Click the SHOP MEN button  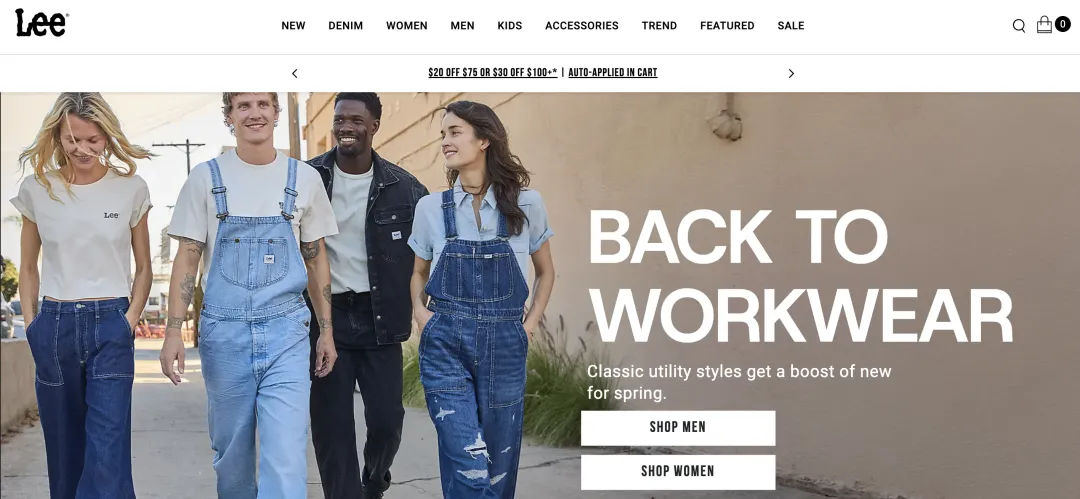click(x=678, y=428)
